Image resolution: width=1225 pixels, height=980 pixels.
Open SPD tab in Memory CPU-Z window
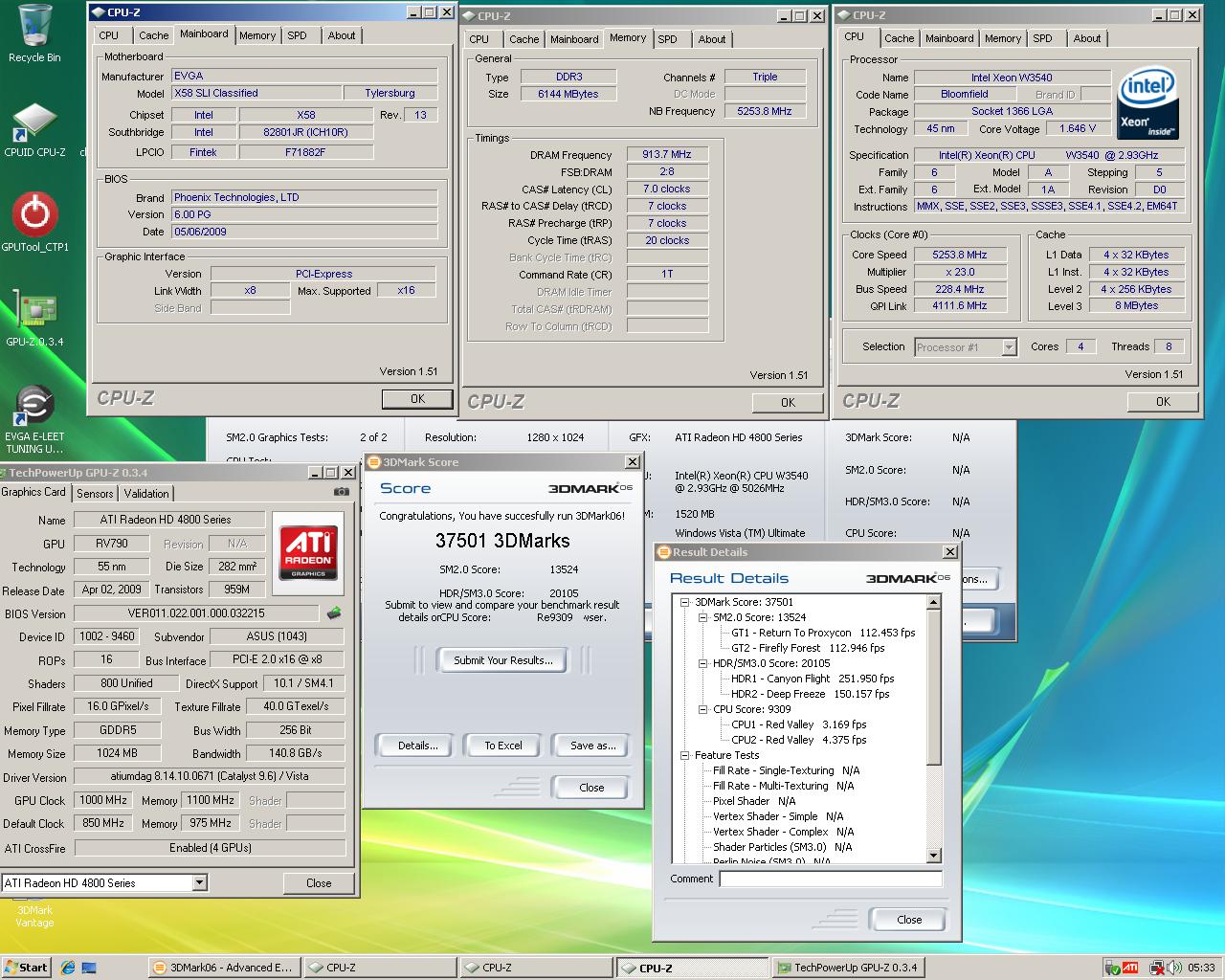(x=668, y=39)
